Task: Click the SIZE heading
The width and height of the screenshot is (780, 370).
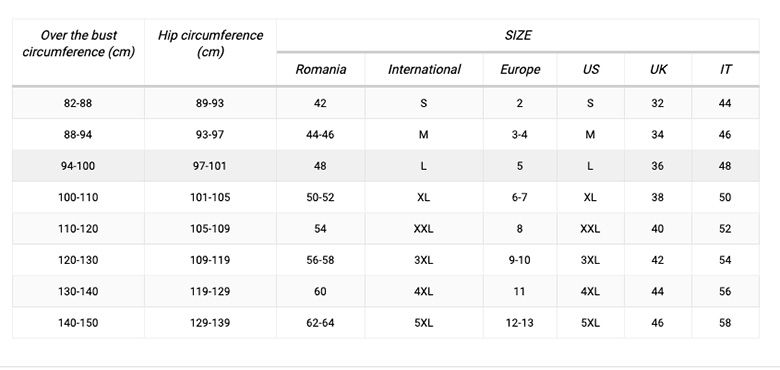Action: click(x=518, y=35)
